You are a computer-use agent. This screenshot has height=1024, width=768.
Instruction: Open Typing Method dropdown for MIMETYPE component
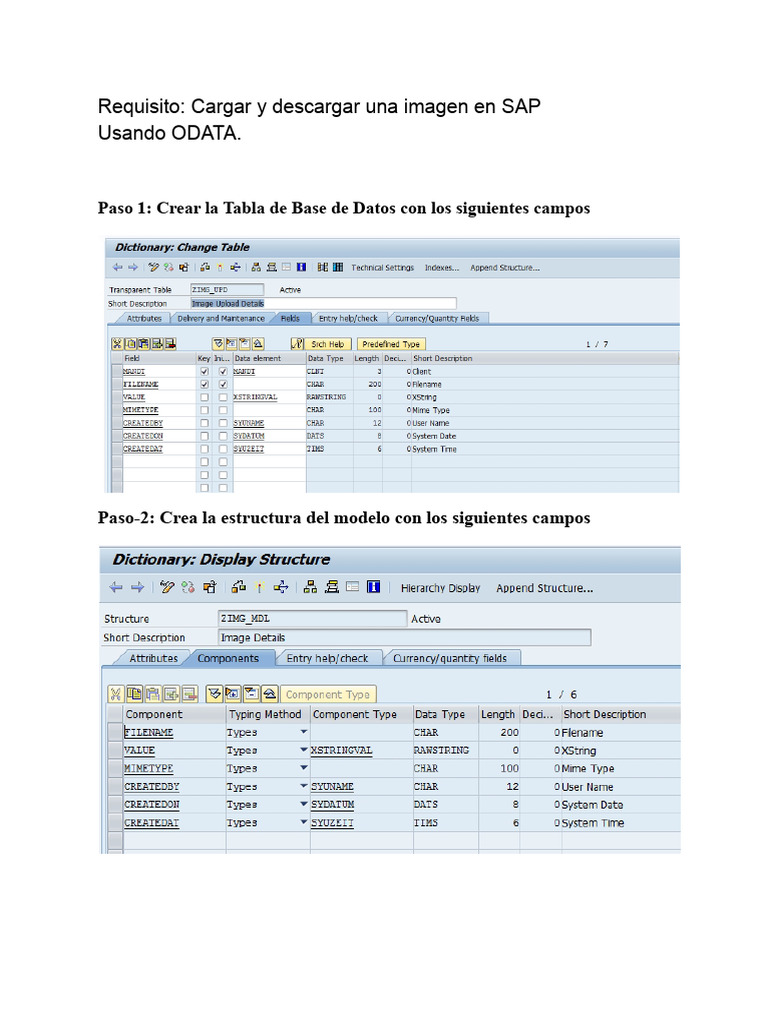coord(303,768)
